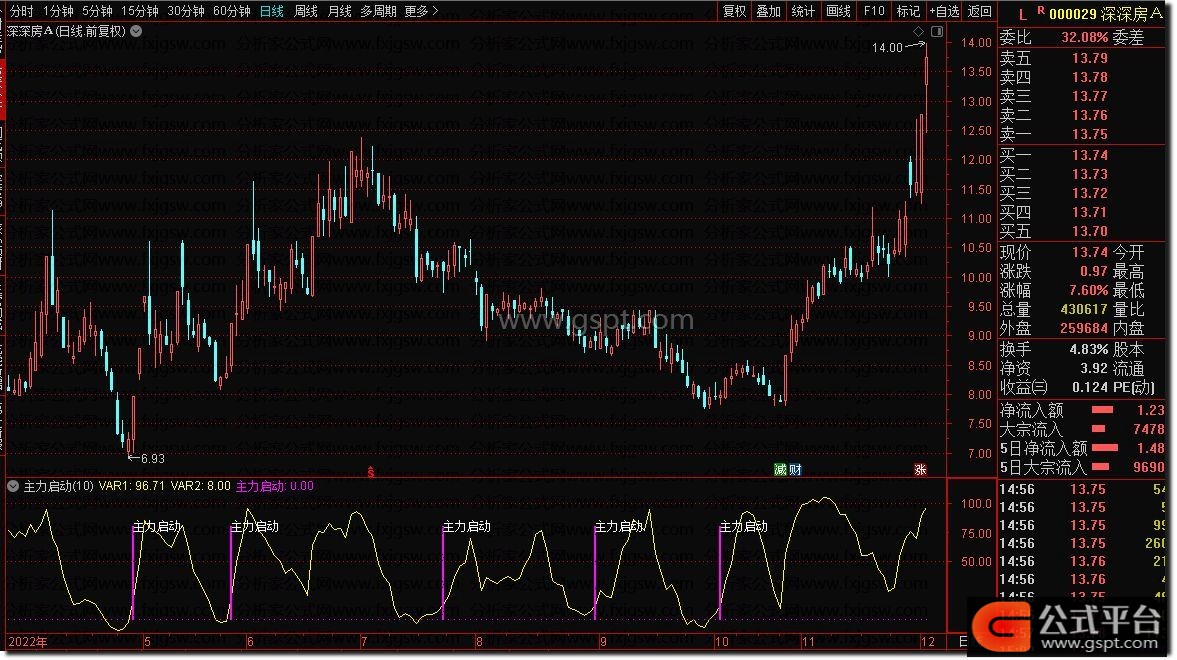Click the 复权 adjustment button

pos(734,11)
